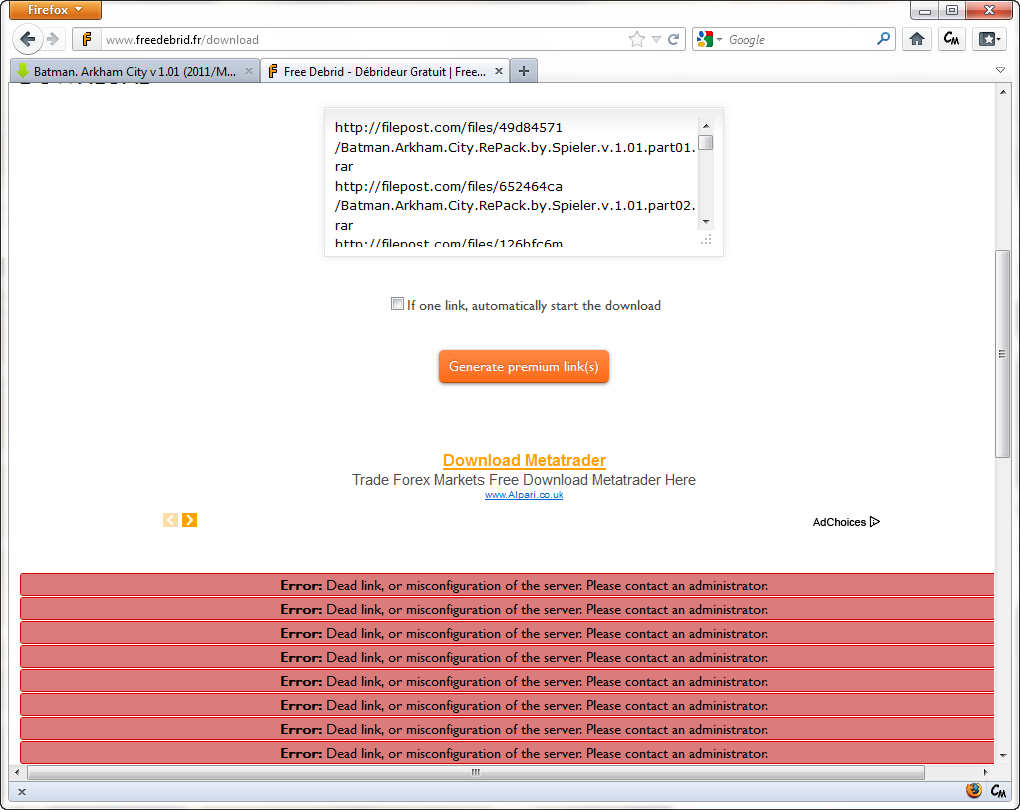Go back with the back arrow button
The image size is (1020, 810).
pyautogui.click(x=27, y=39)
